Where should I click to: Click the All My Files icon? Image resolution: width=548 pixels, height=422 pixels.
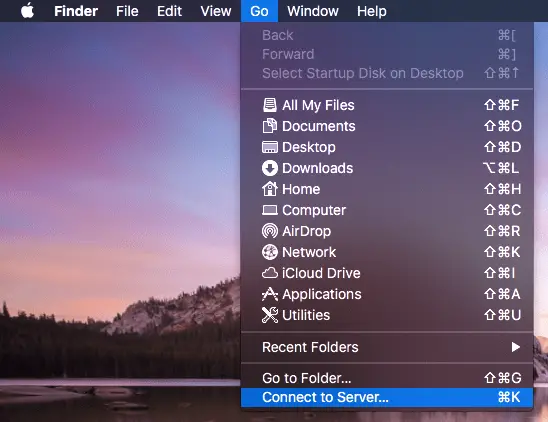[x=269, y=105]
